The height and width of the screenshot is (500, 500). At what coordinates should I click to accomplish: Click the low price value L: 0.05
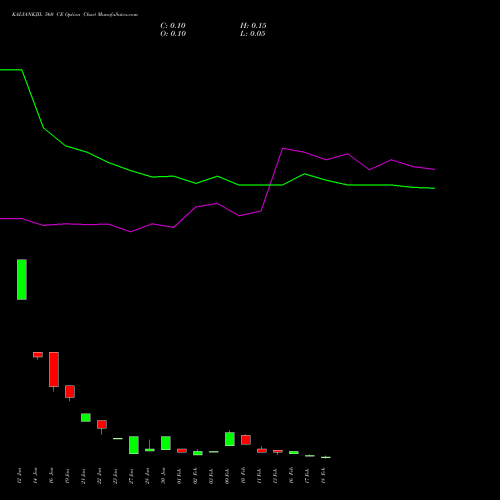click(253, 34)
